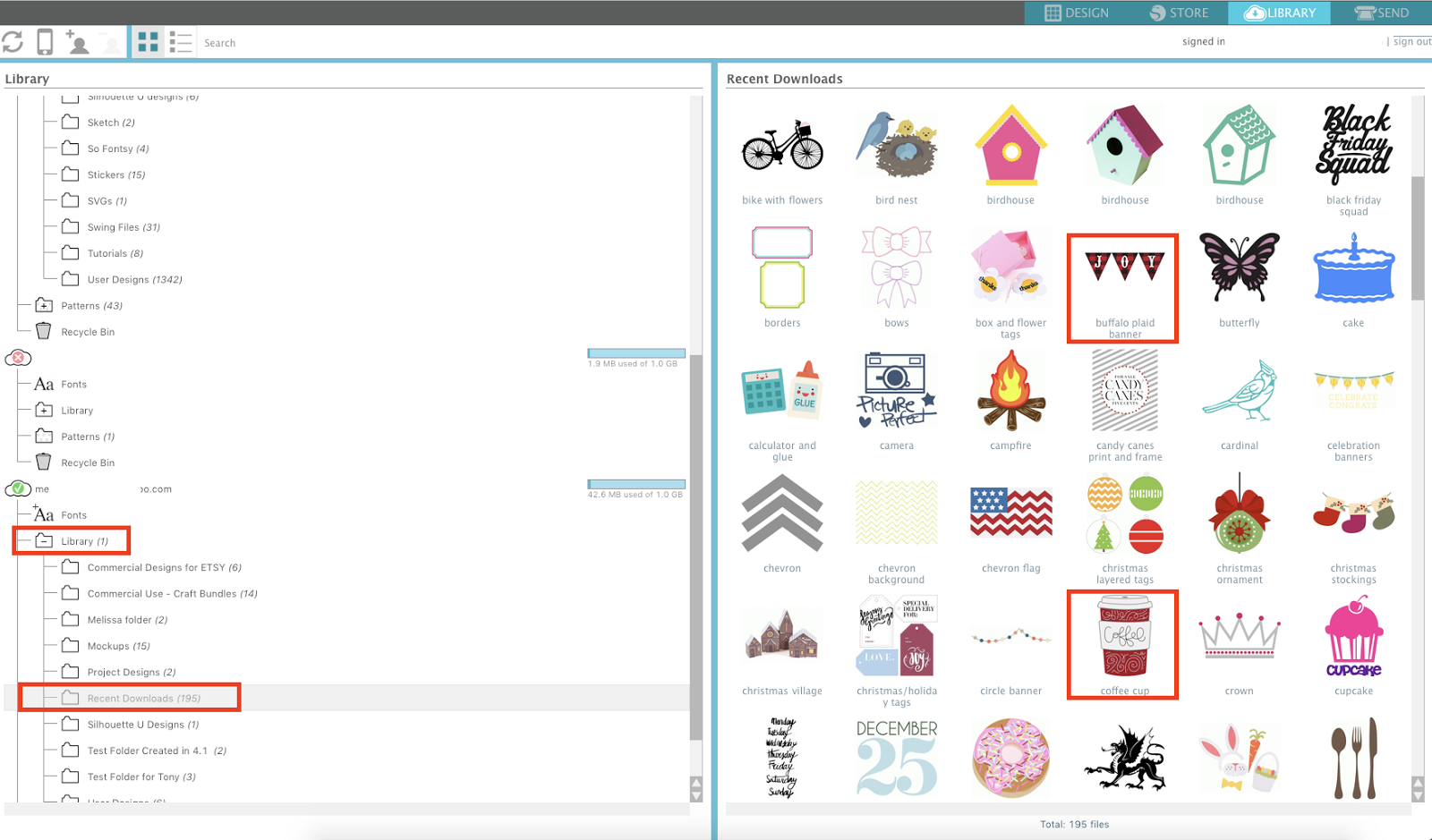
Task: Open the LIBRARY tab
Action: tap(1280, 13)
